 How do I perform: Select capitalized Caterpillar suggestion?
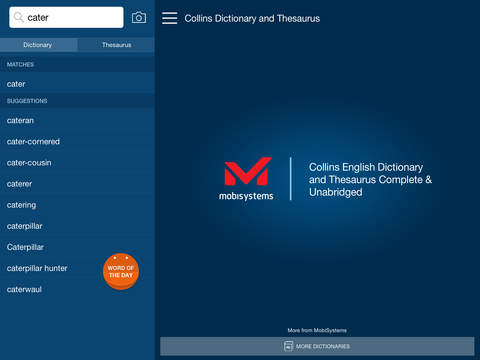pos(77,247)
